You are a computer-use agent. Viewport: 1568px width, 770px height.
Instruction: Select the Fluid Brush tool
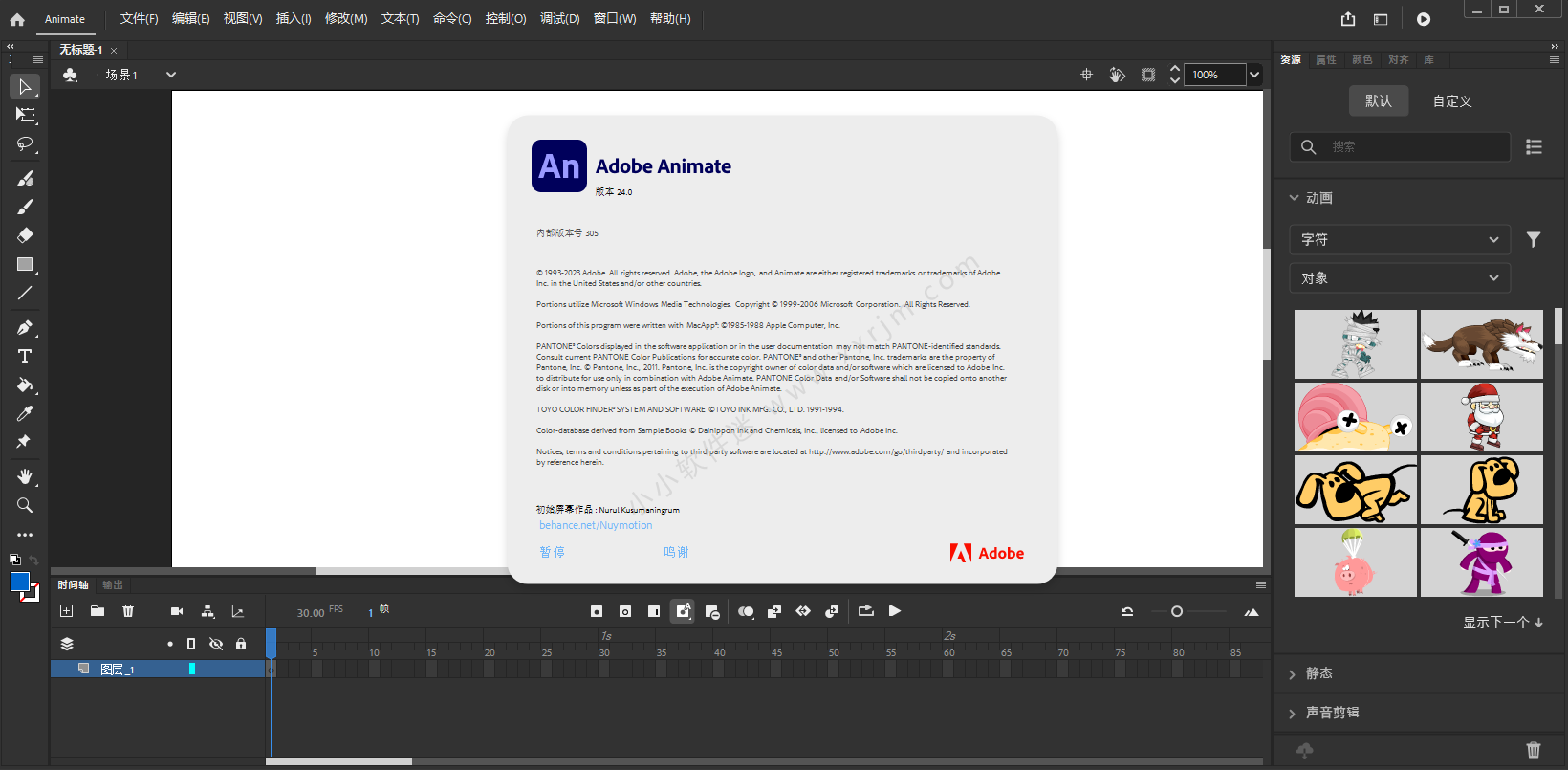click(25, 178)
